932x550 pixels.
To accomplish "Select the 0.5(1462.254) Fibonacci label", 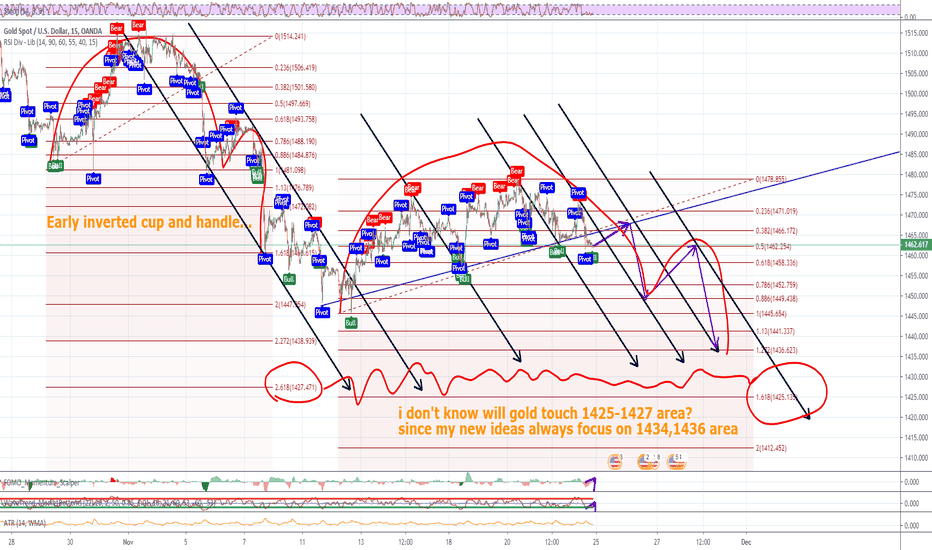I will 773,246.
